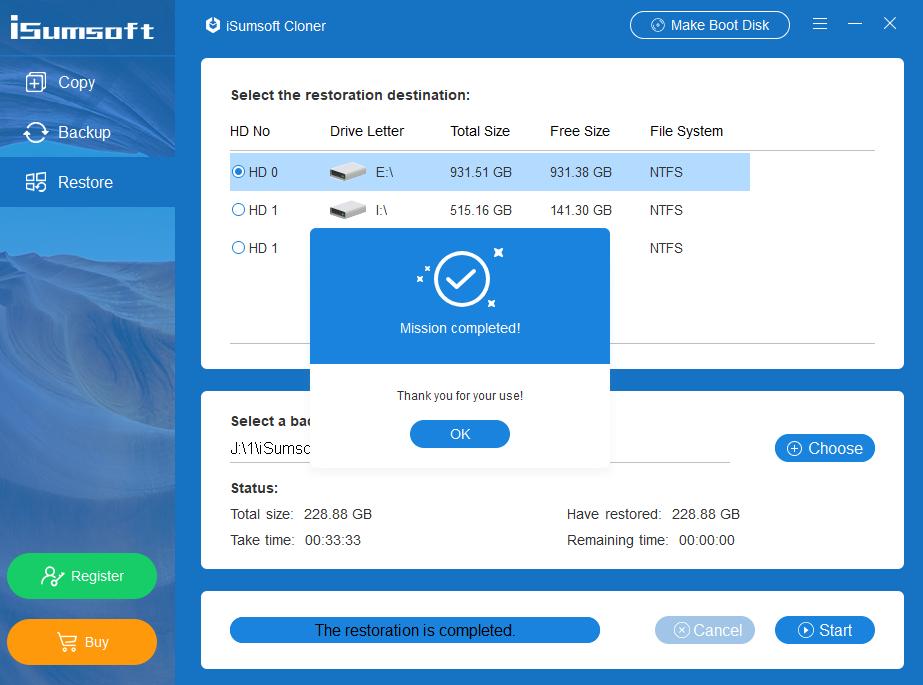Click the Thank you for your use! message
Viewport: 923px width, 685px height.
[460, 395]
